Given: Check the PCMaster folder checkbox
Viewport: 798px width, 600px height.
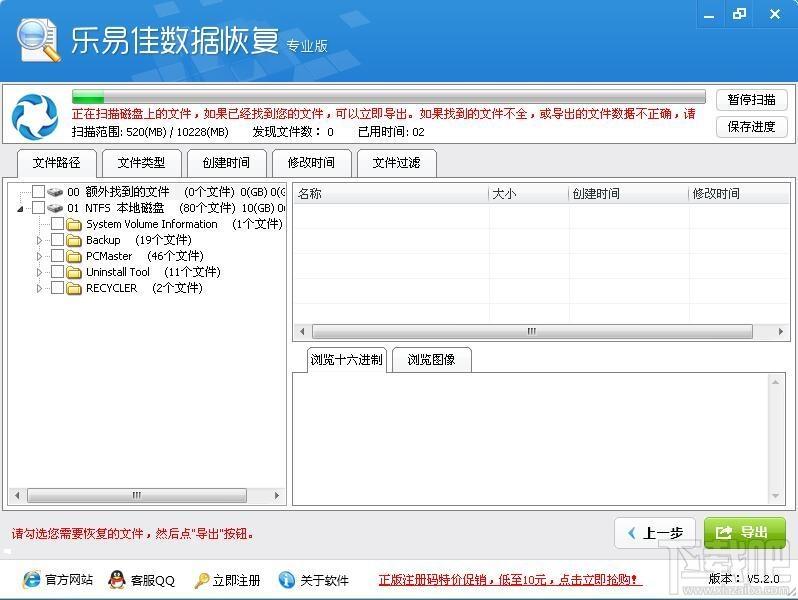Looking at the screenshot, I should (57, 256).
